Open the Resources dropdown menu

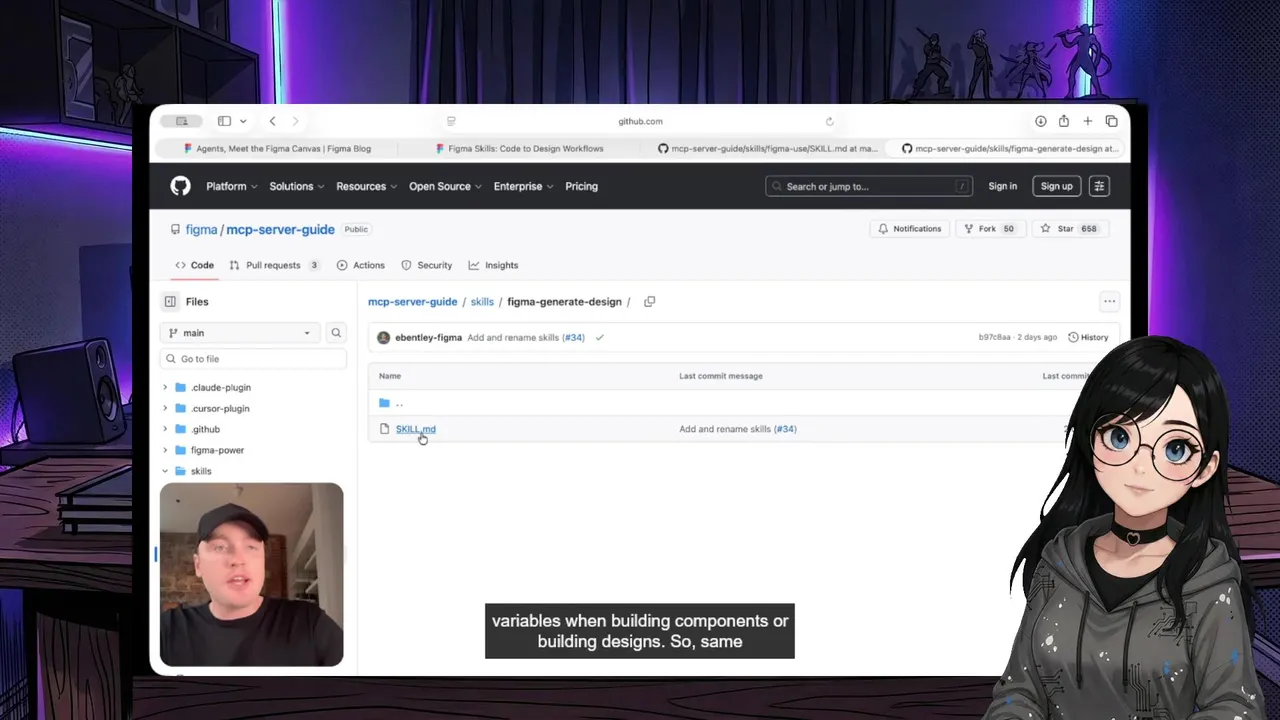(x=366, y=186)
